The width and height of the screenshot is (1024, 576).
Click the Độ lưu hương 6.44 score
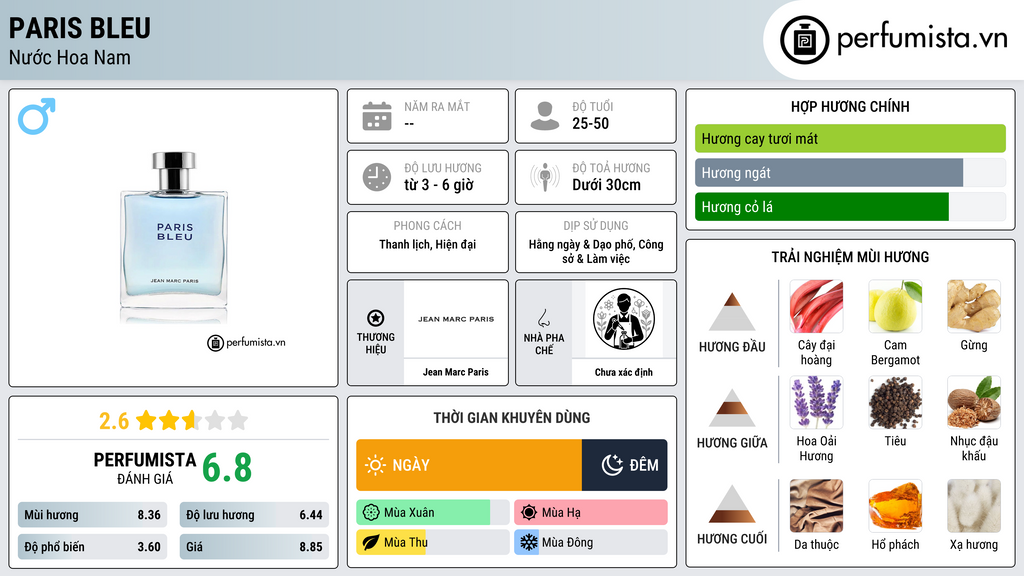pyautogui.click(x=254, y=515)
